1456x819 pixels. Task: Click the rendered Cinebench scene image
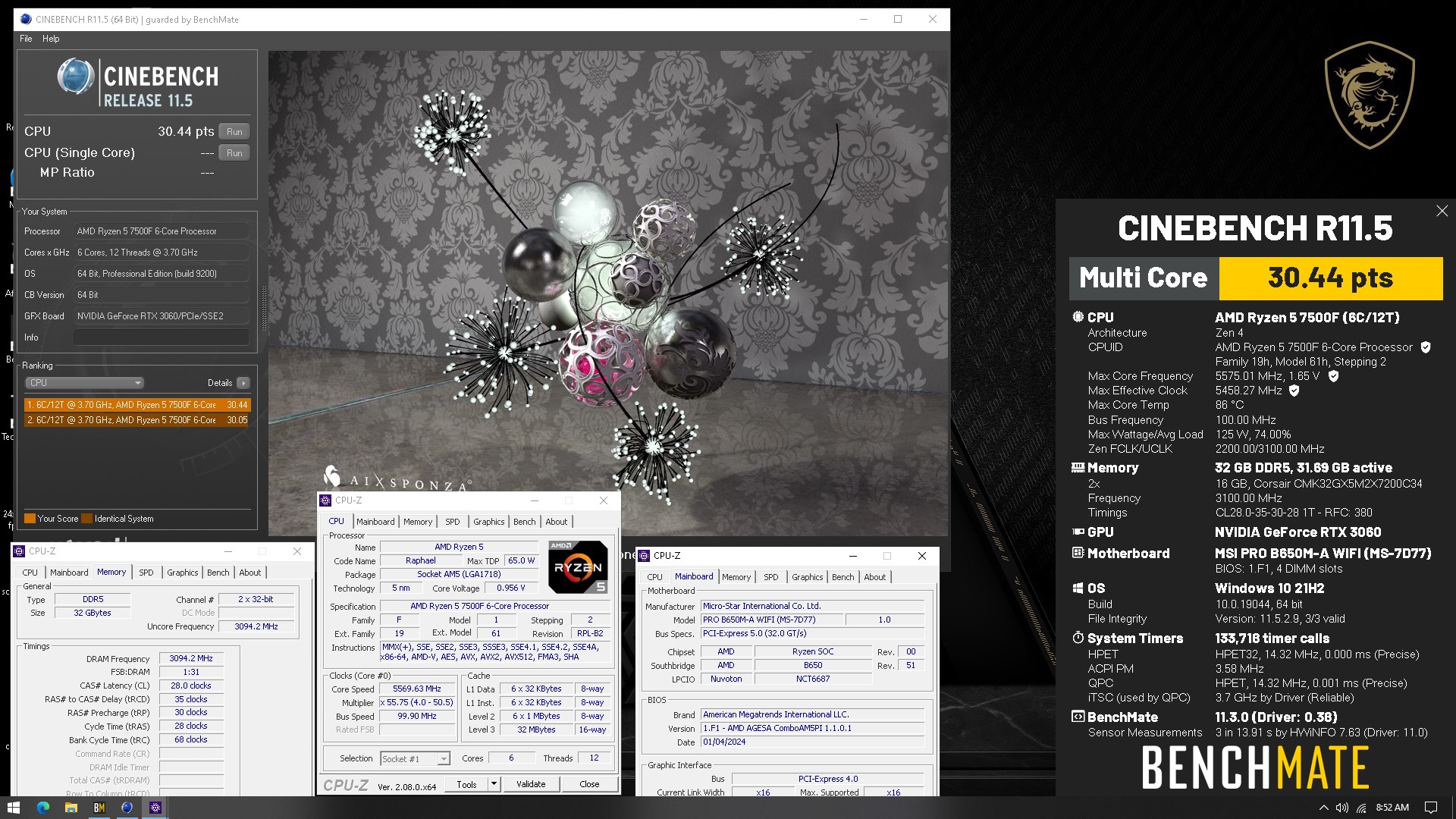click(608, 293)
